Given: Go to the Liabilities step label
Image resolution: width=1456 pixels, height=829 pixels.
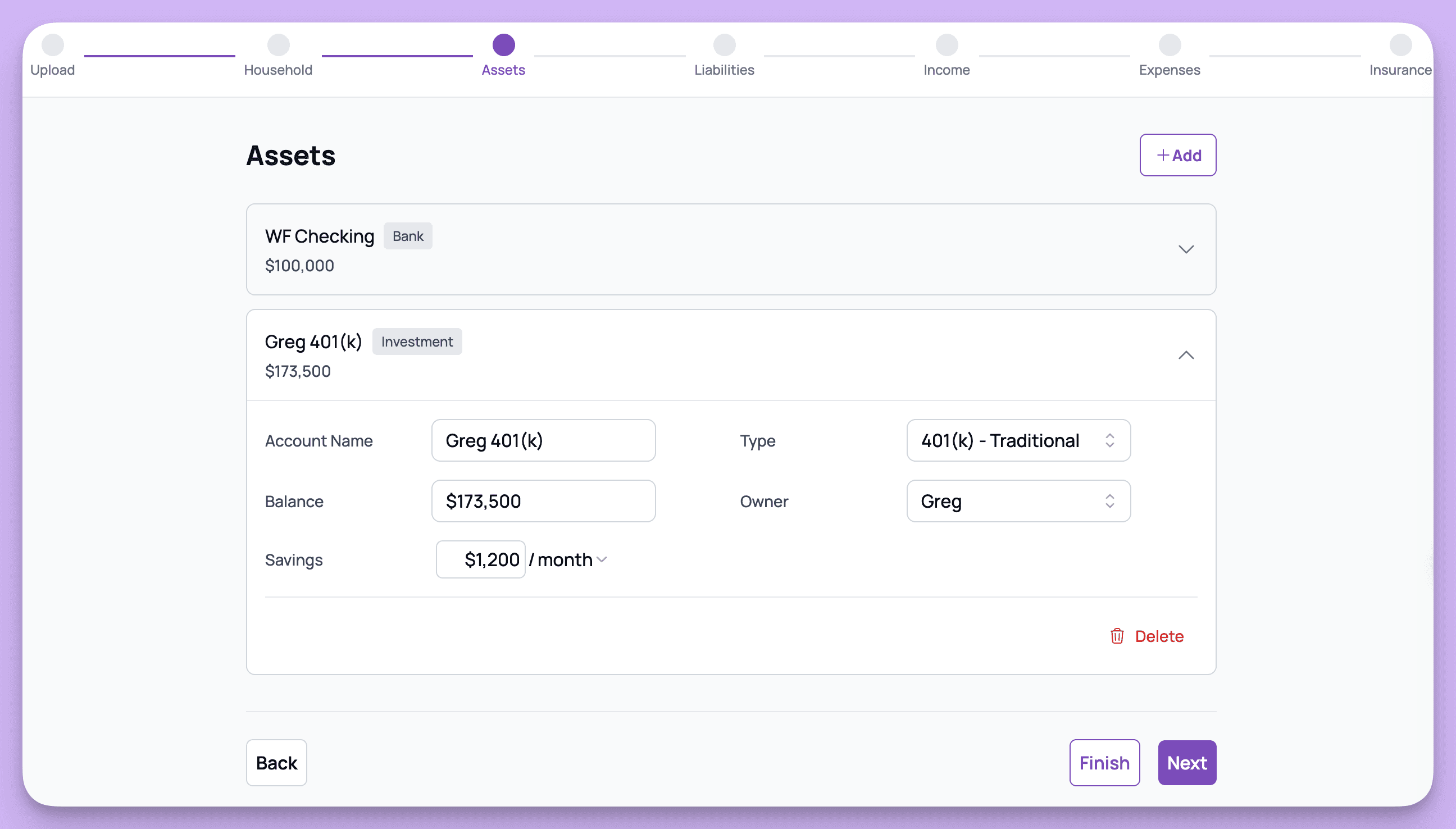Looking at the screenshot, I should click(x=724, y=70).
